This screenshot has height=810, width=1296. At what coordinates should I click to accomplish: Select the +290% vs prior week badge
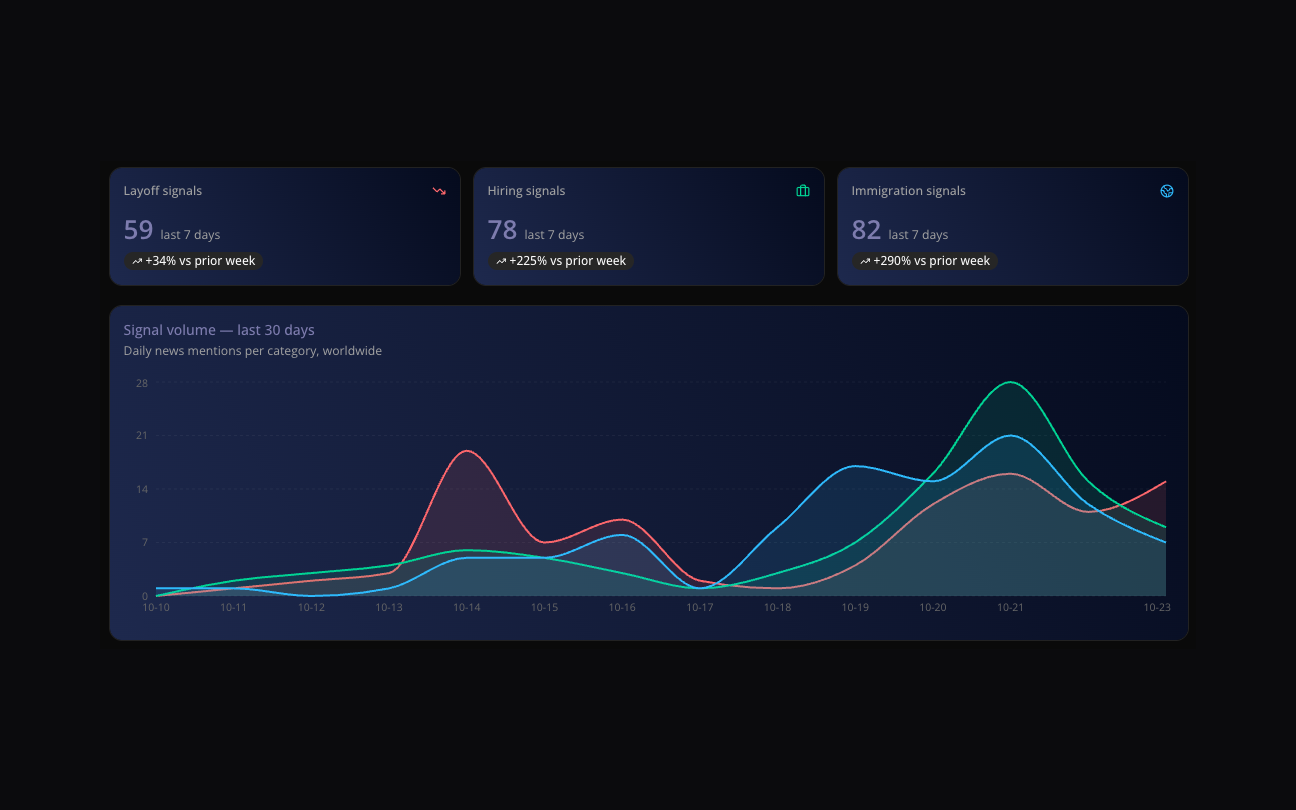coord(925,261)
